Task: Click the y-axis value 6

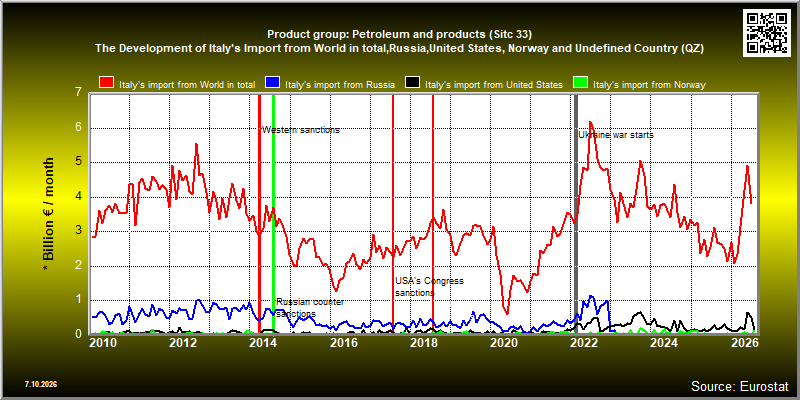Action: (x=78, y=128)
